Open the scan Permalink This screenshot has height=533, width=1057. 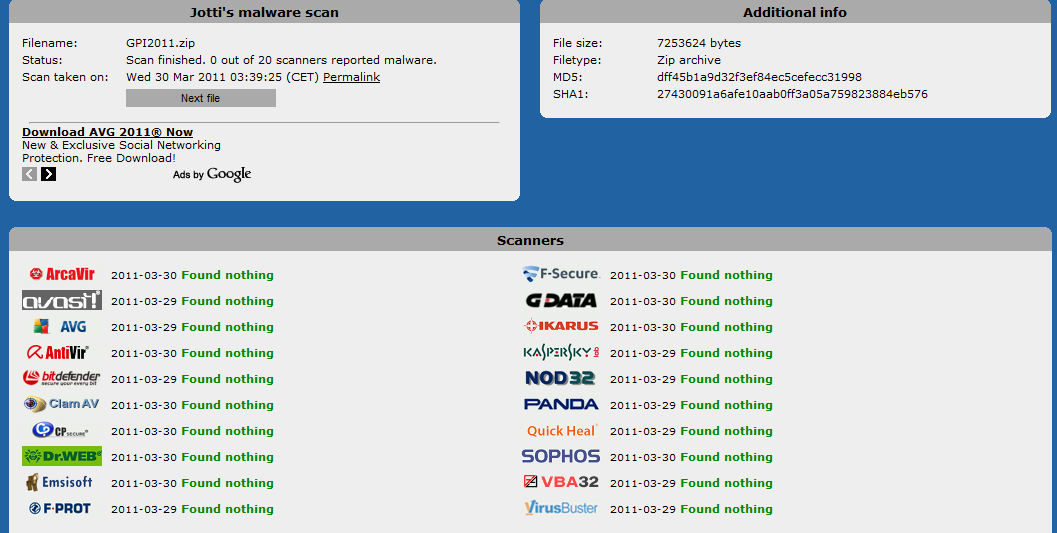(351, 77)
